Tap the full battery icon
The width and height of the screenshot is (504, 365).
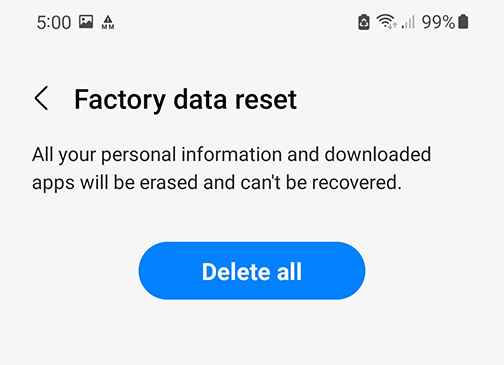click(463, 22)
